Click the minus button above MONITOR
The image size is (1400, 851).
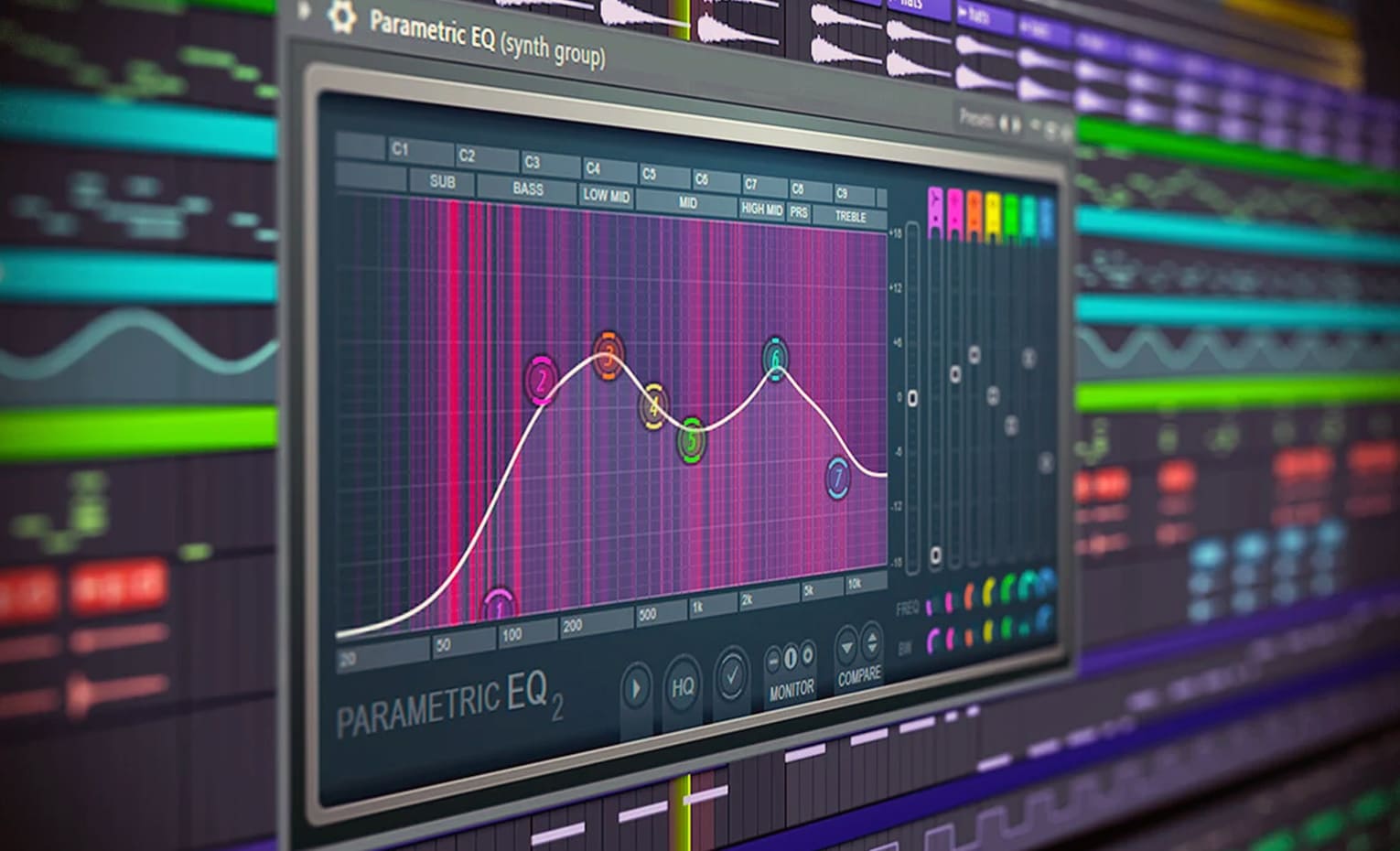click(773, 659)
